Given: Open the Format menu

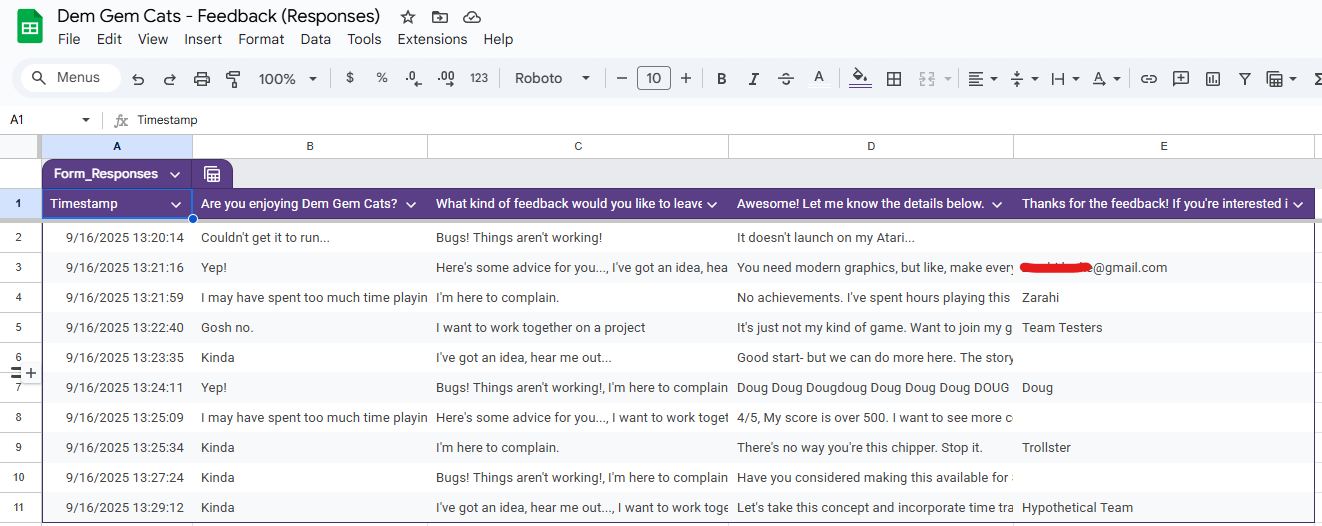Looking at the screenshot, I should click(261, 39).
